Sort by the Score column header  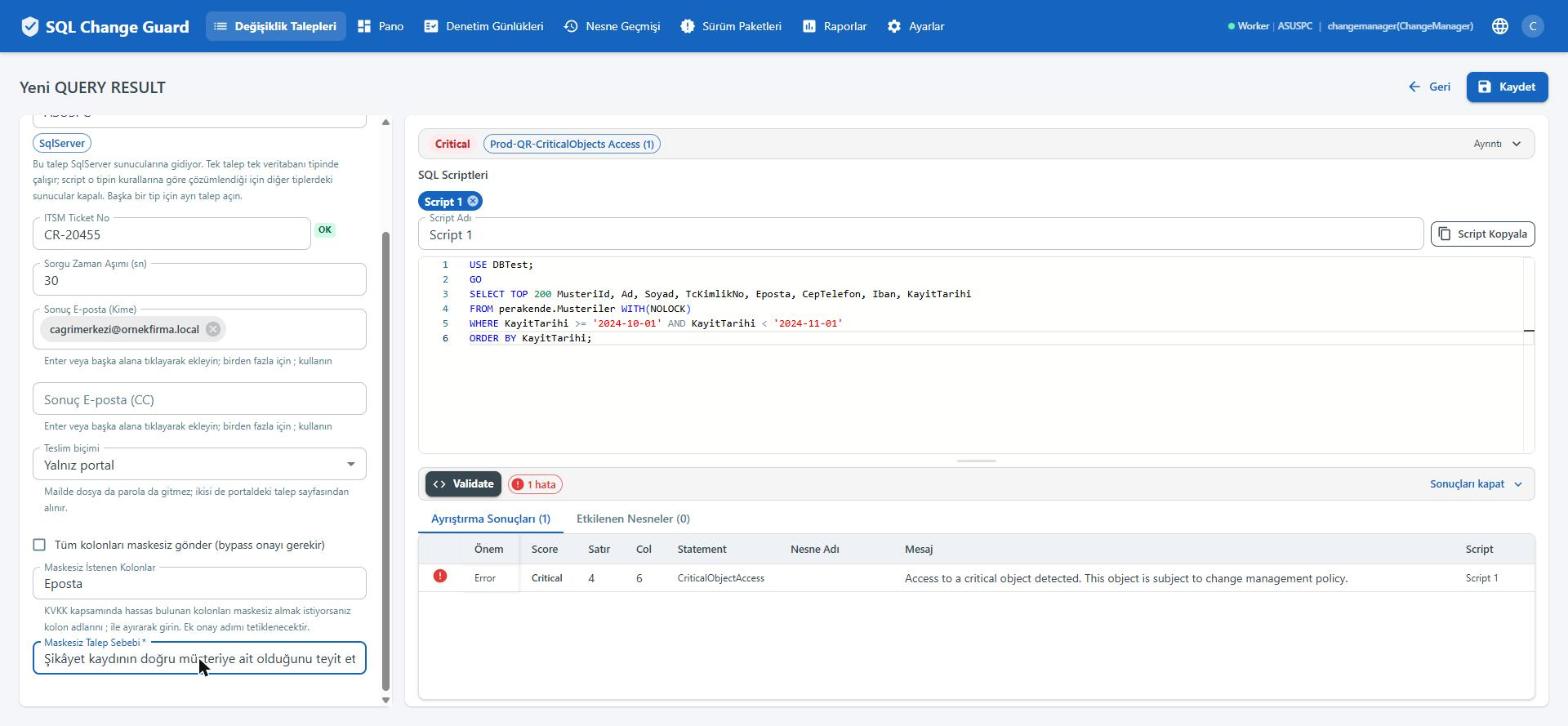click(544, 549)
